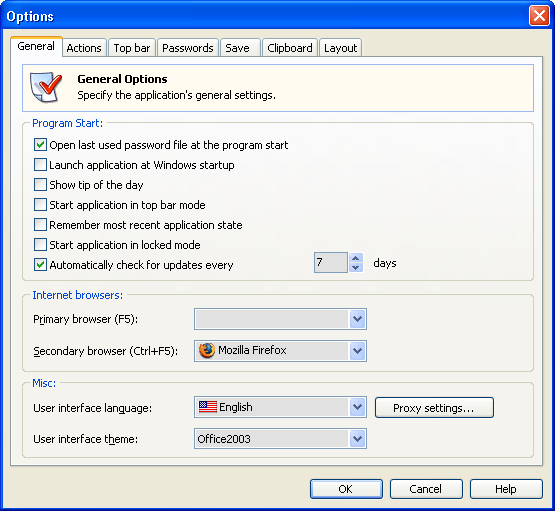Open the Top bar tab
The height and width of the screenshot is (511, 555).
click(x=132, y=48)
